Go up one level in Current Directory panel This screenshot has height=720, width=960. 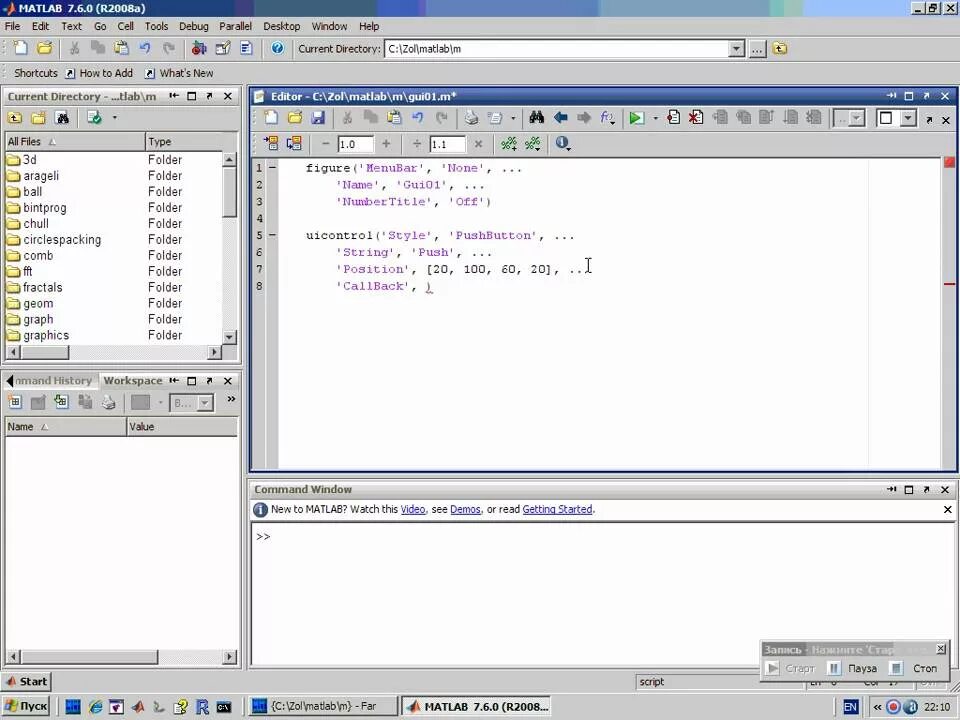point(15,118)
